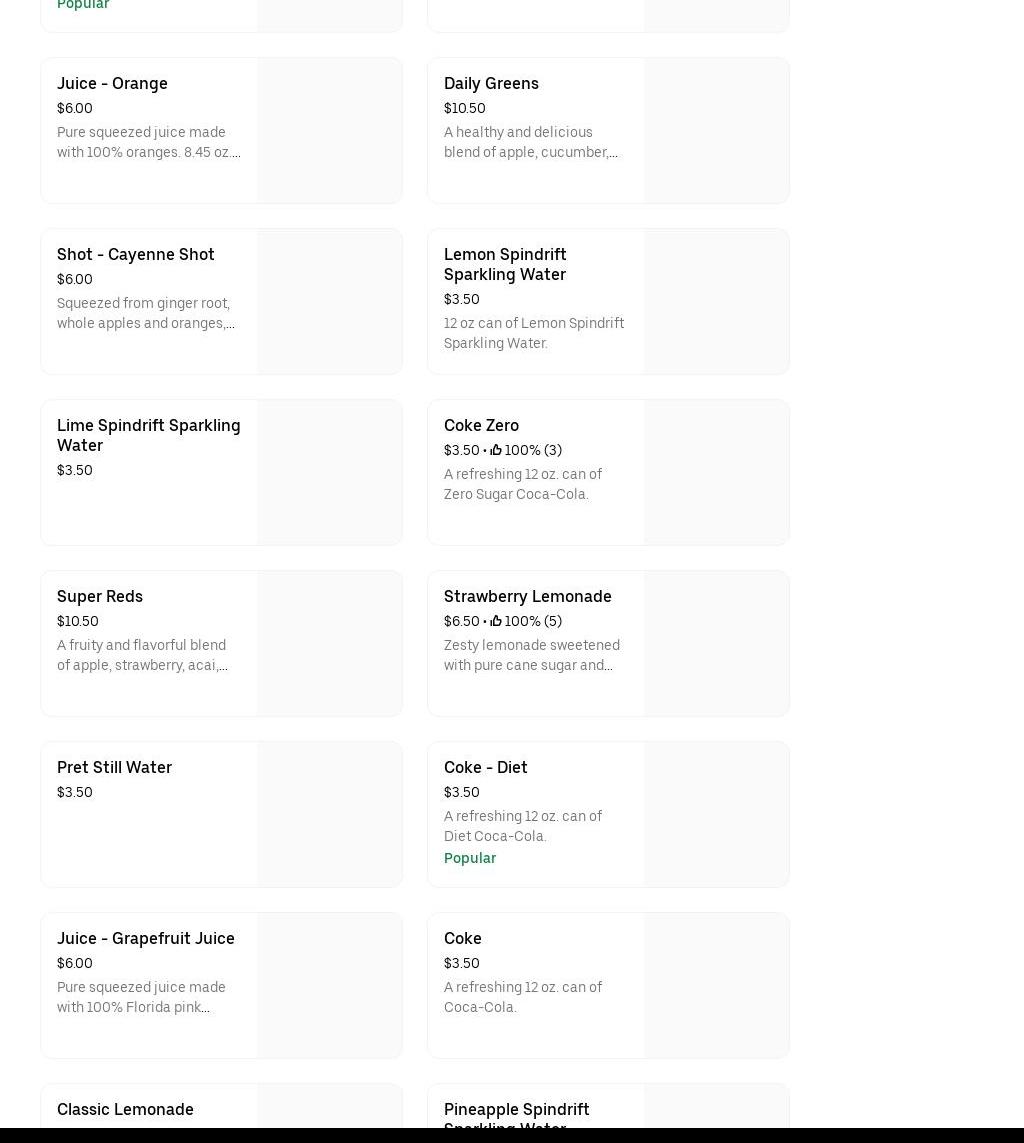Click the $6.00 price under Juice - Orange
The image size is (1024, 1143).
point(75,108)
